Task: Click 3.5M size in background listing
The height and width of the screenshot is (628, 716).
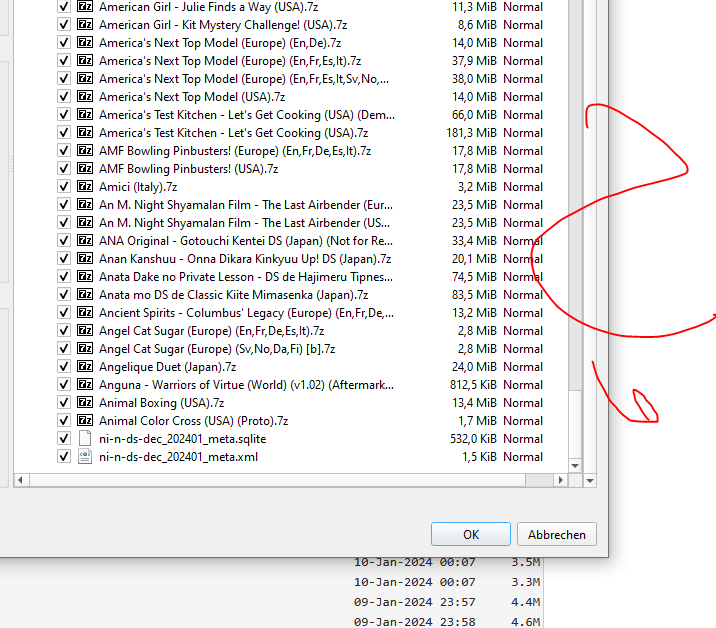Action: click(x=525, y=562)
